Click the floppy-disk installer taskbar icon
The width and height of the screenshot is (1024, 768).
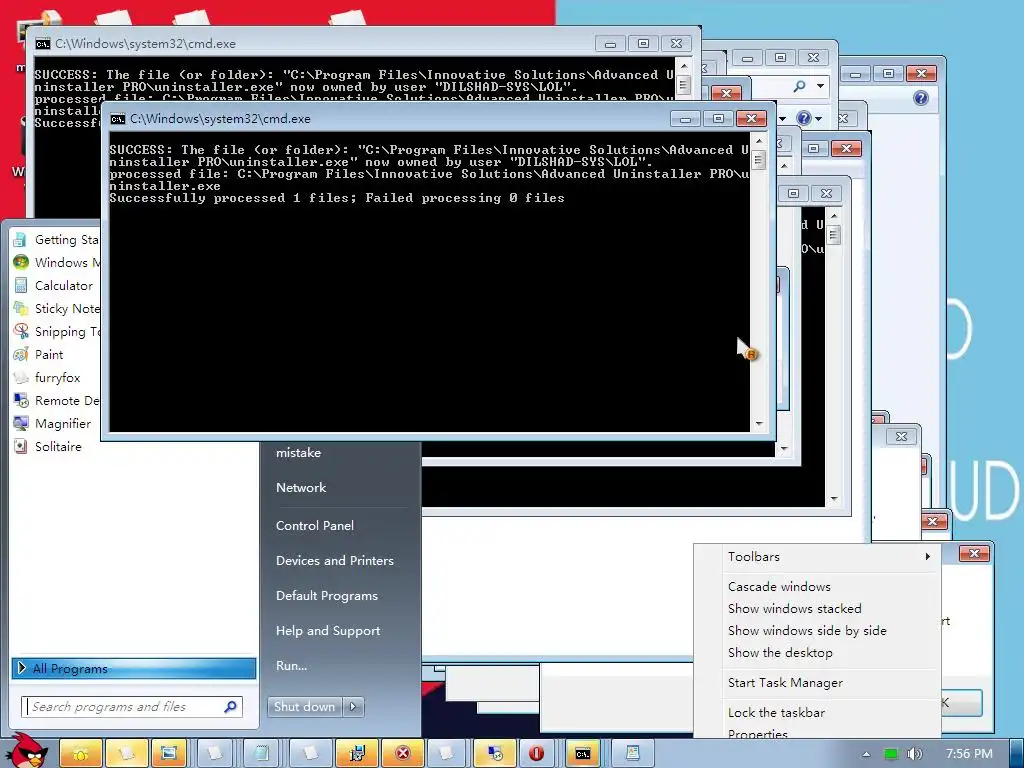point(357,754)
